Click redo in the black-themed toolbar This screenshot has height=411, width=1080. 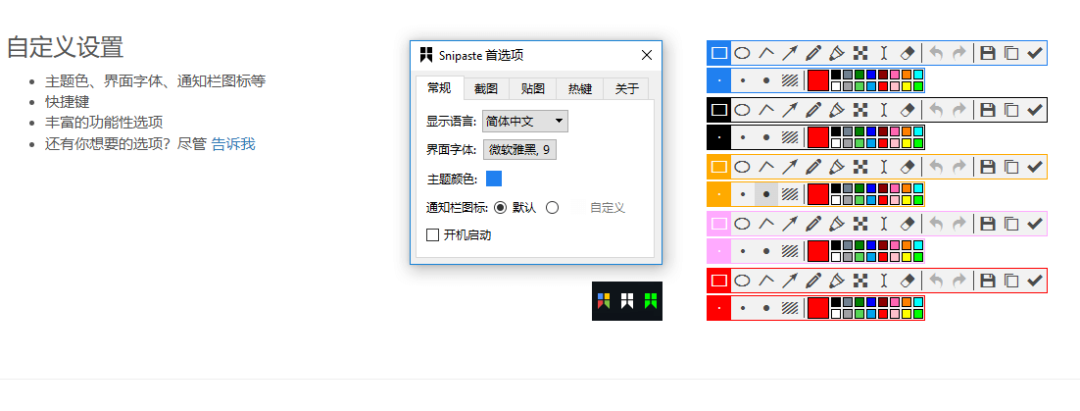point(959,109)
